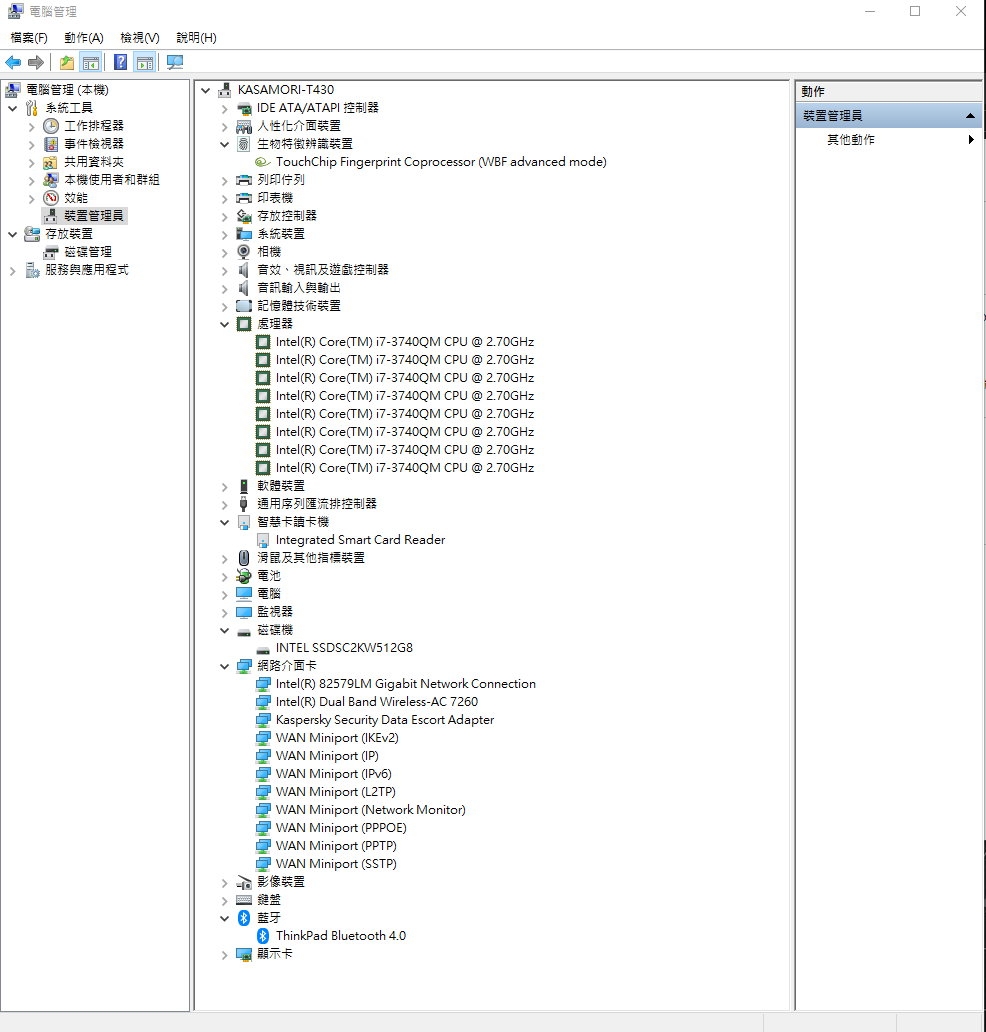Select Intel(R) 82579LM Gigabit Network Connection
Screen dimensions: 986x1032
(405, 684)
